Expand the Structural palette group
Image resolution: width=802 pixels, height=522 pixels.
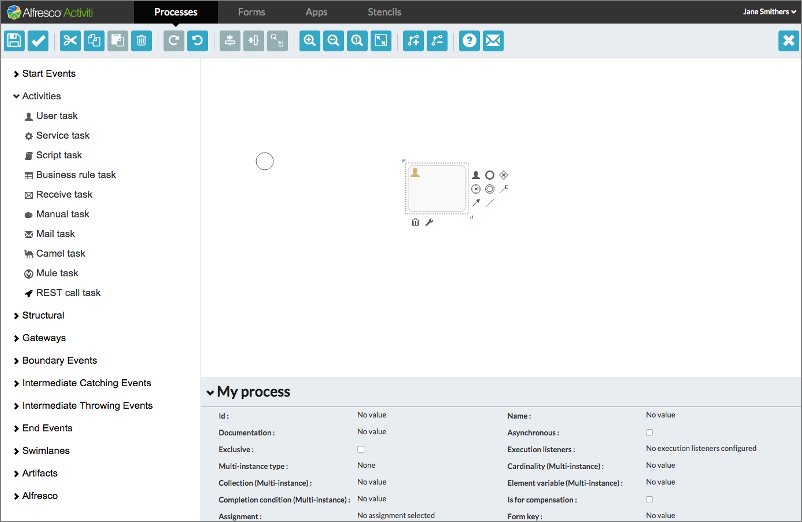[39, 315]
